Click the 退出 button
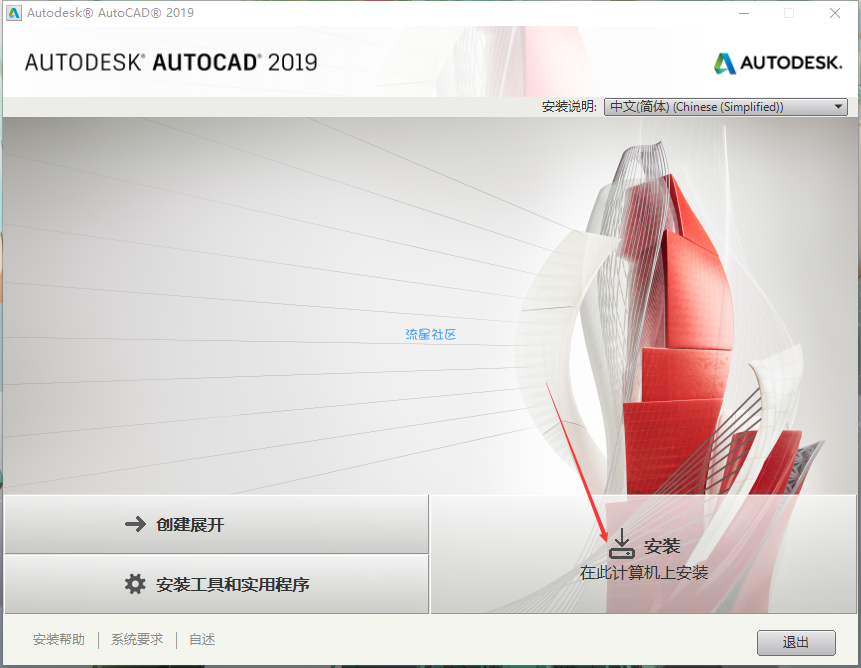The width and height of the screenshot is (861, 668). tap(796, 642)
